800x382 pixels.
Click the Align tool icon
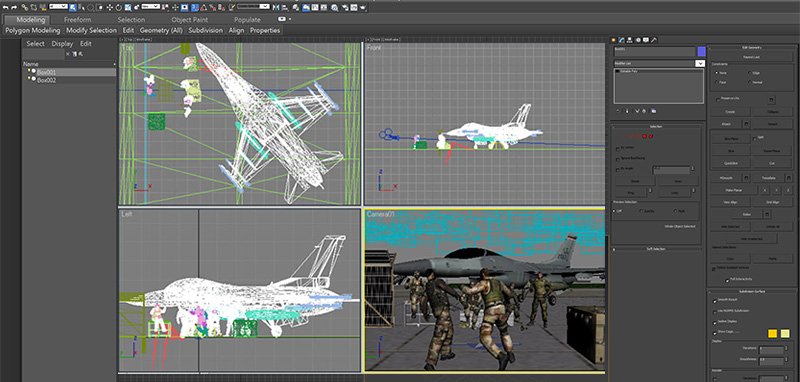click(x=285, y=8)
